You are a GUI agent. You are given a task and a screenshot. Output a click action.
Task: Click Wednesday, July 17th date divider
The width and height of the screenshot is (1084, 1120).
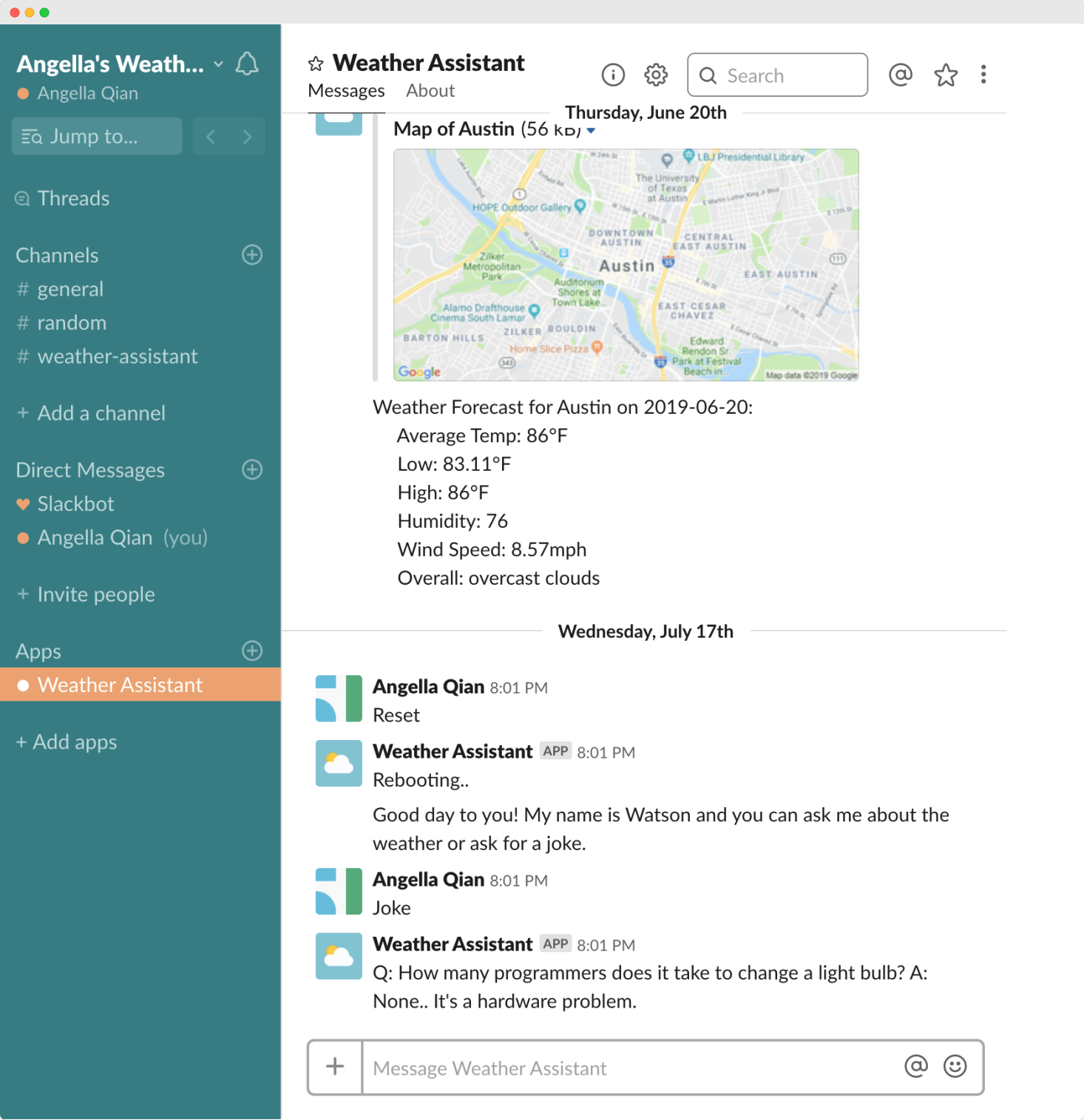(x=646, y=631)
